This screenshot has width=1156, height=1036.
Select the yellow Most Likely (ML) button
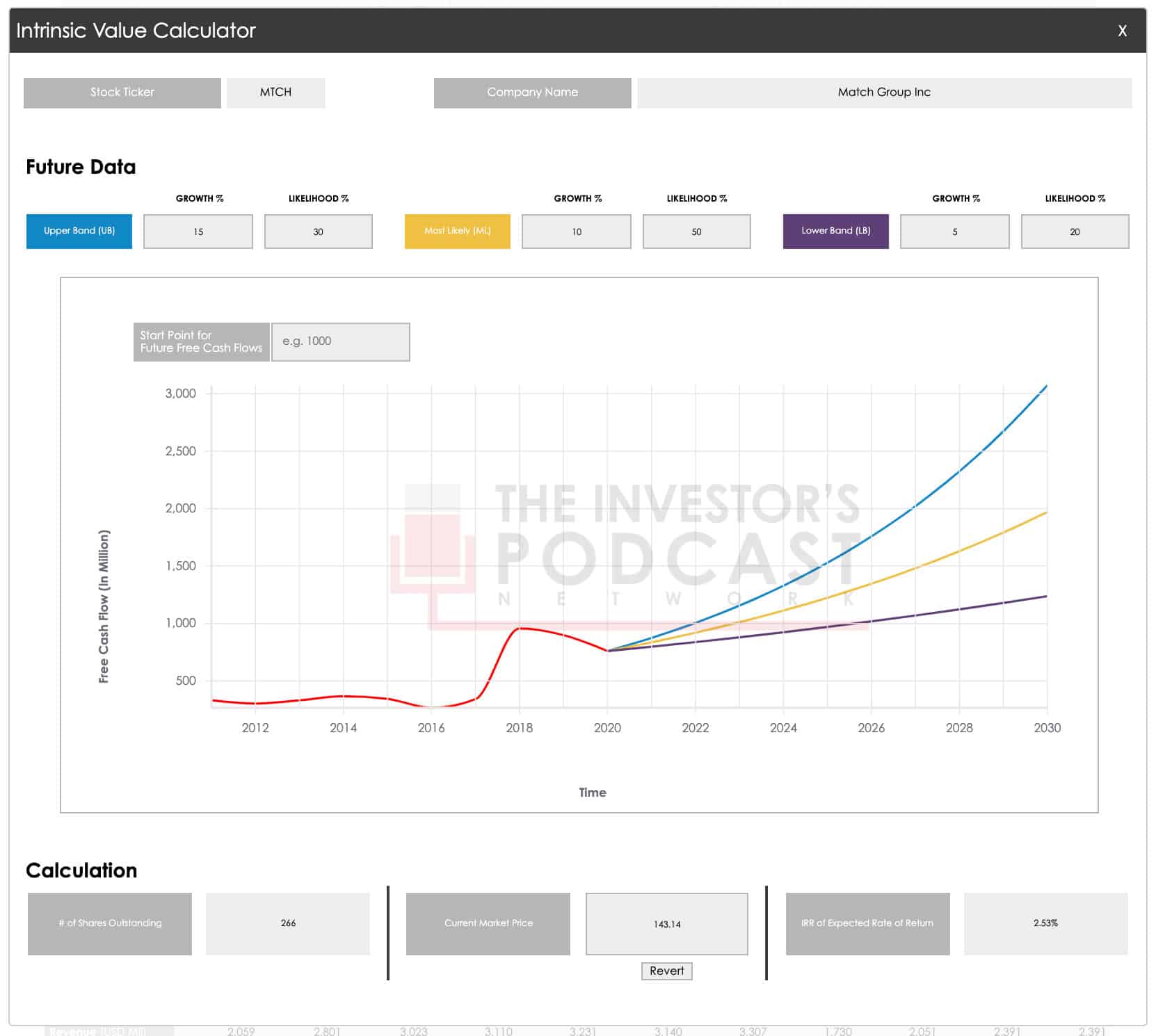[x=457, y=231]
